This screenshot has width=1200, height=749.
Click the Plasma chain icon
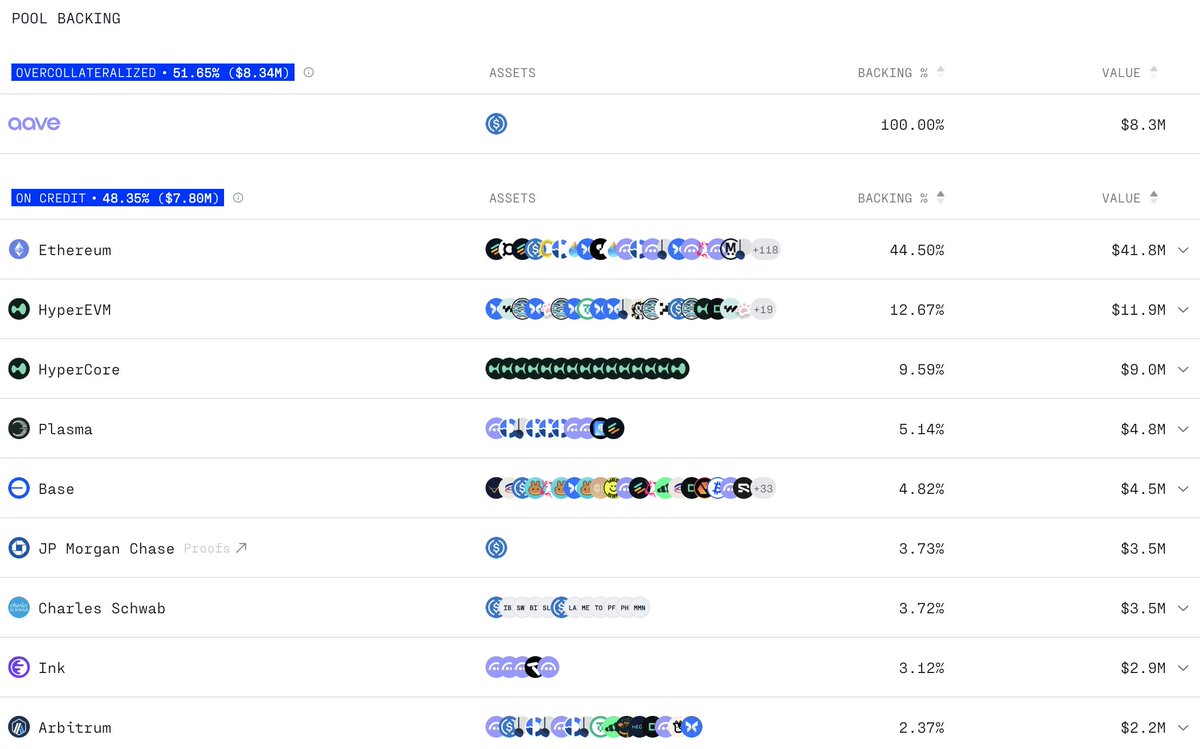pos(19,429)
